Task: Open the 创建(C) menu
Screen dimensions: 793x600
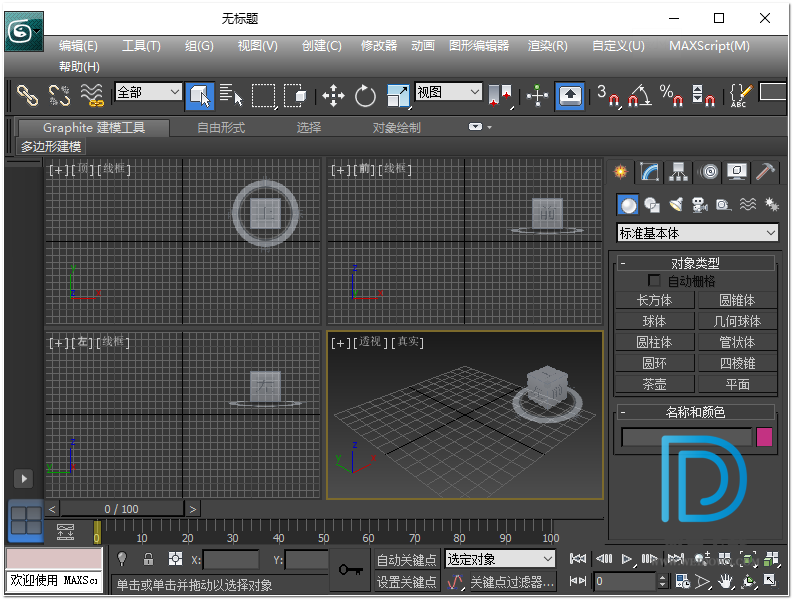Action: 322,46
